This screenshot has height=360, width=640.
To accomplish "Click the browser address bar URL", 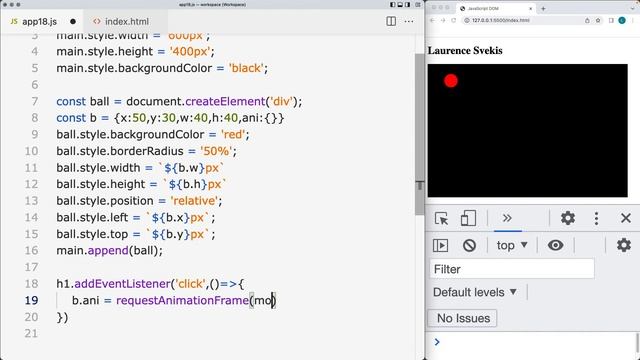I will [500, 20].
